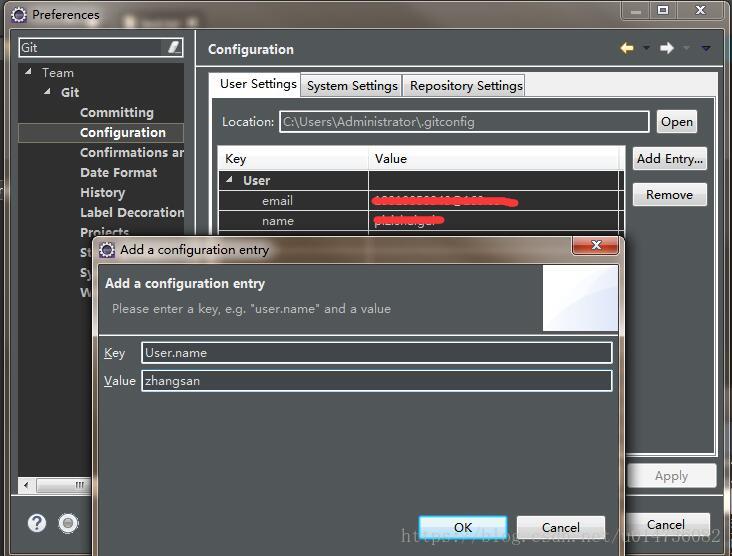
Task: Select Label Decorations in the tree
Action: point(132,212)
